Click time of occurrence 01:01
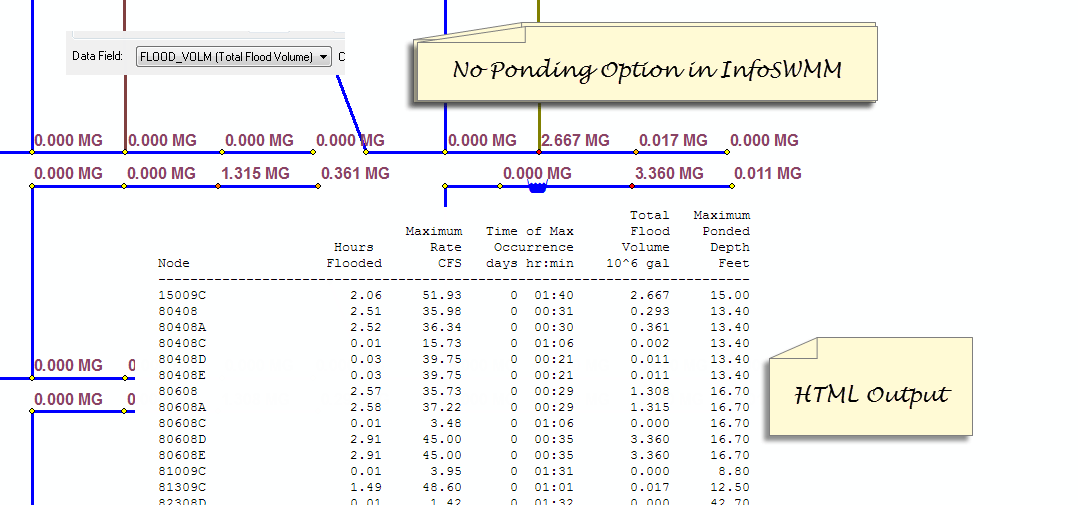The width and height of the screenshot is (1078, 505). (554, 487)
